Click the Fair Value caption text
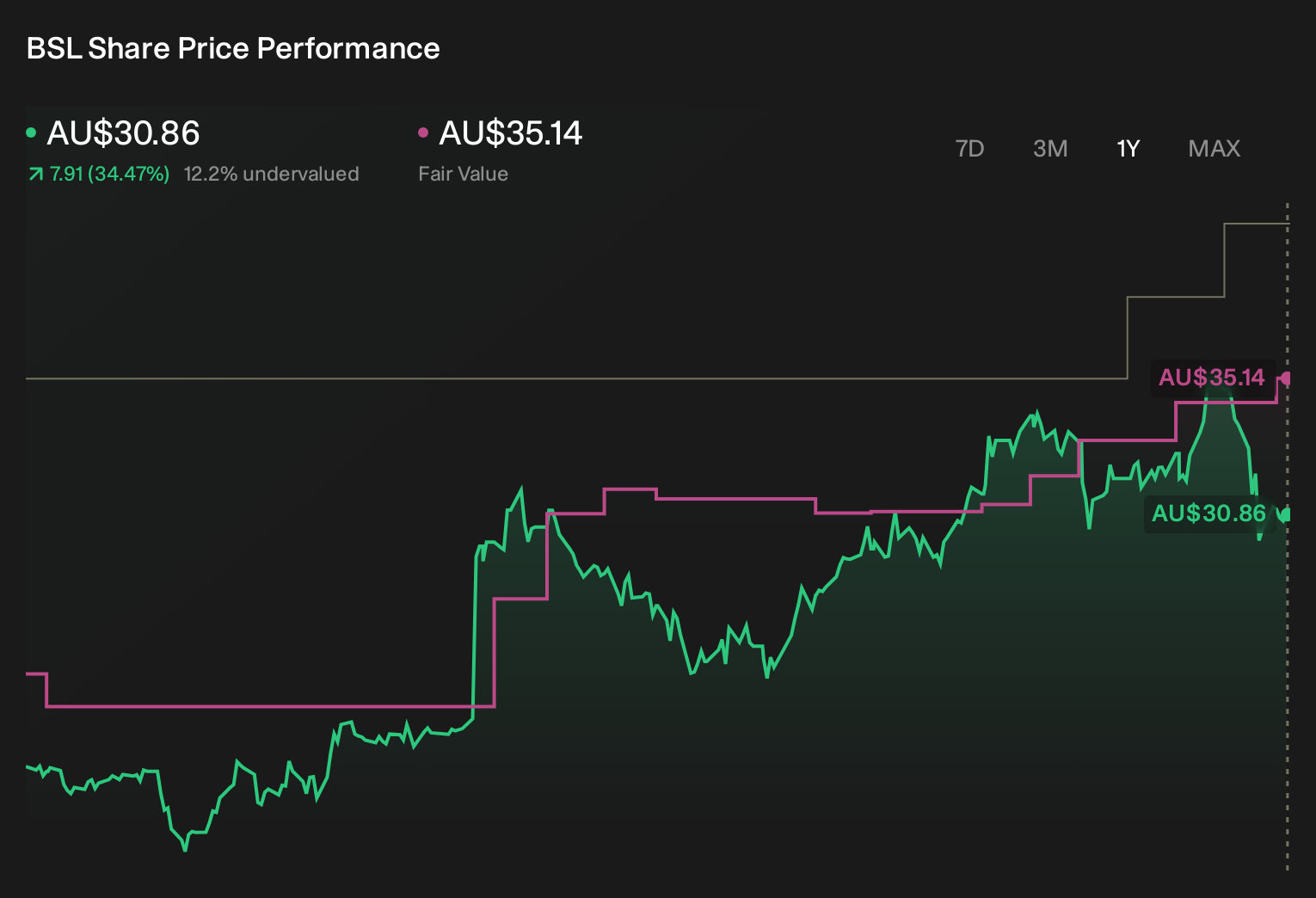Viewport: 1316px width, 898px height. tap(463, 174)
